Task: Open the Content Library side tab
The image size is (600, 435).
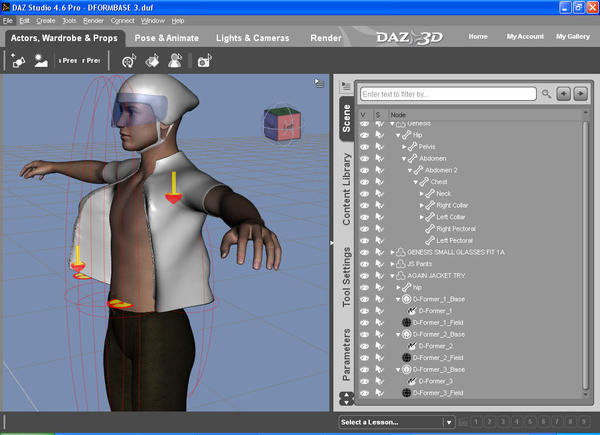Action: click(x=346, y=189)
